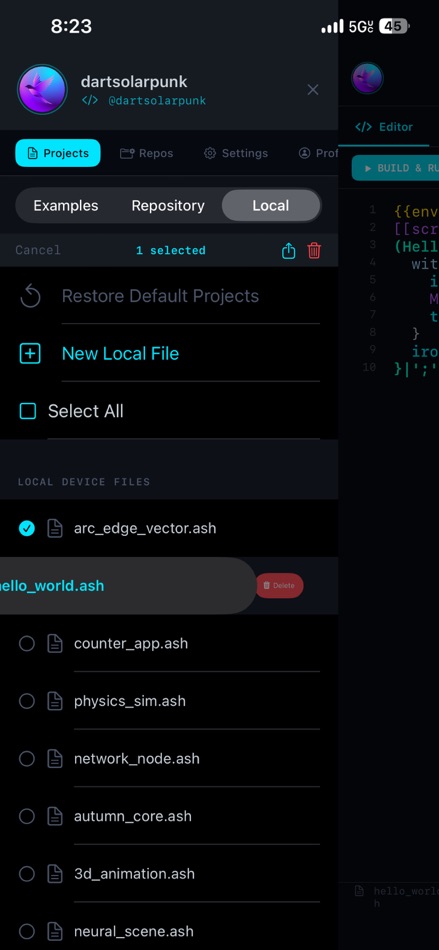Close the profile drawer with the X
Image resolution: width=439 pixels, height=950 pixels.
pyautogui.click(x=312, y=90)
